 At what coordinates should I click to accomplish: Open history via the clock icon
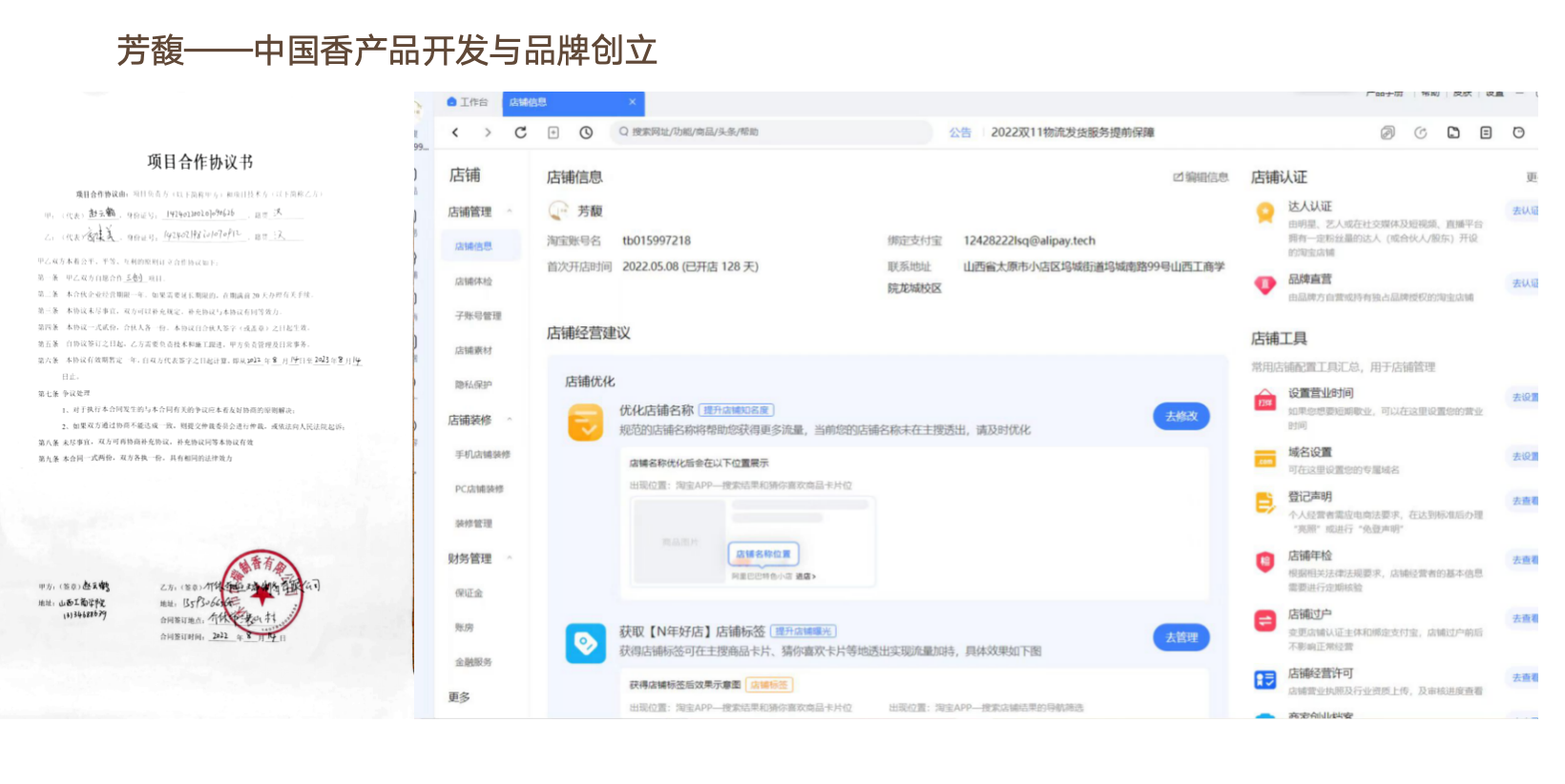tap(586, 133)
